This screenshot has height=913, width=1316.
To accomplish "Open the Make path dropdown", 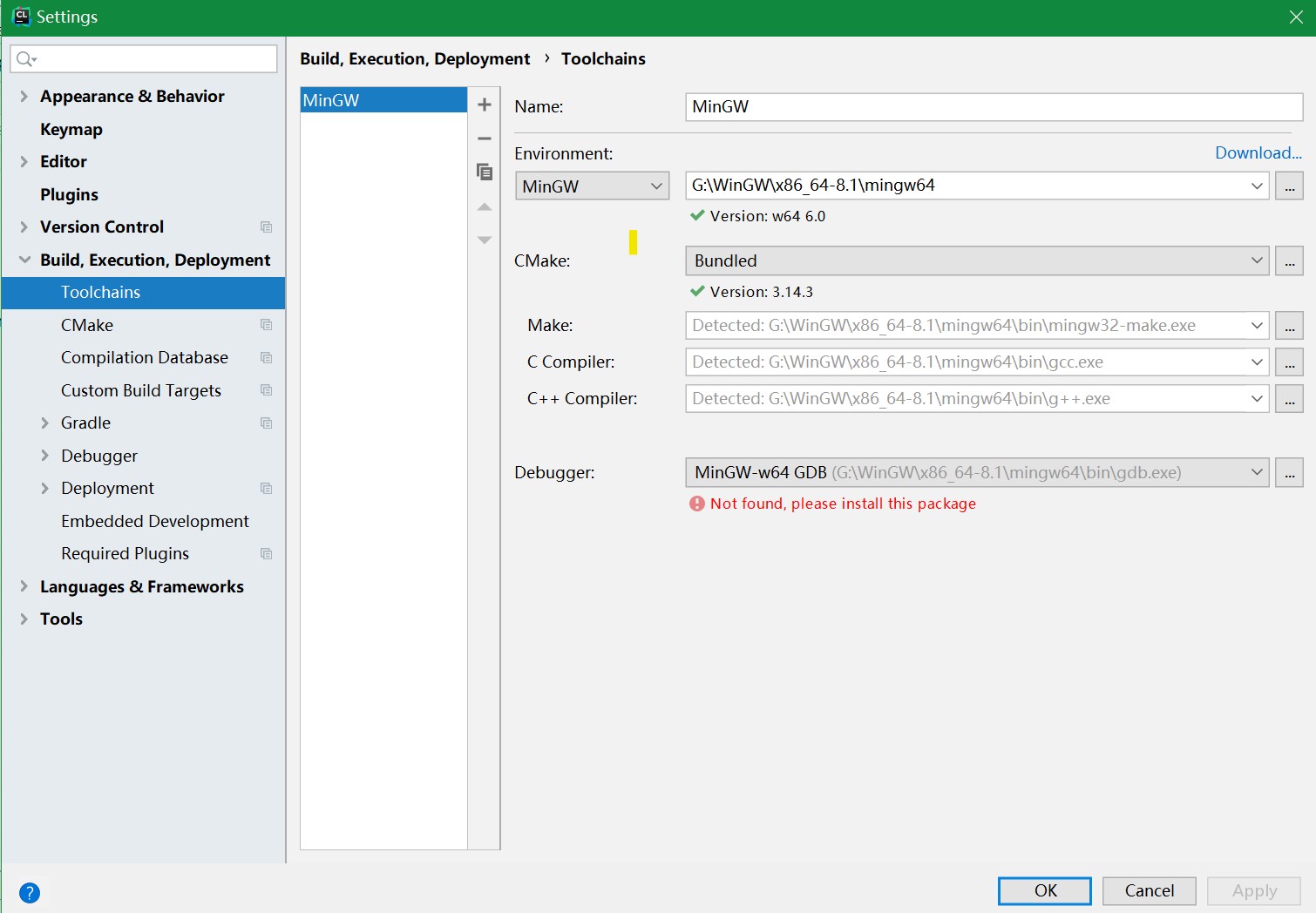I will click(1257, 326).
